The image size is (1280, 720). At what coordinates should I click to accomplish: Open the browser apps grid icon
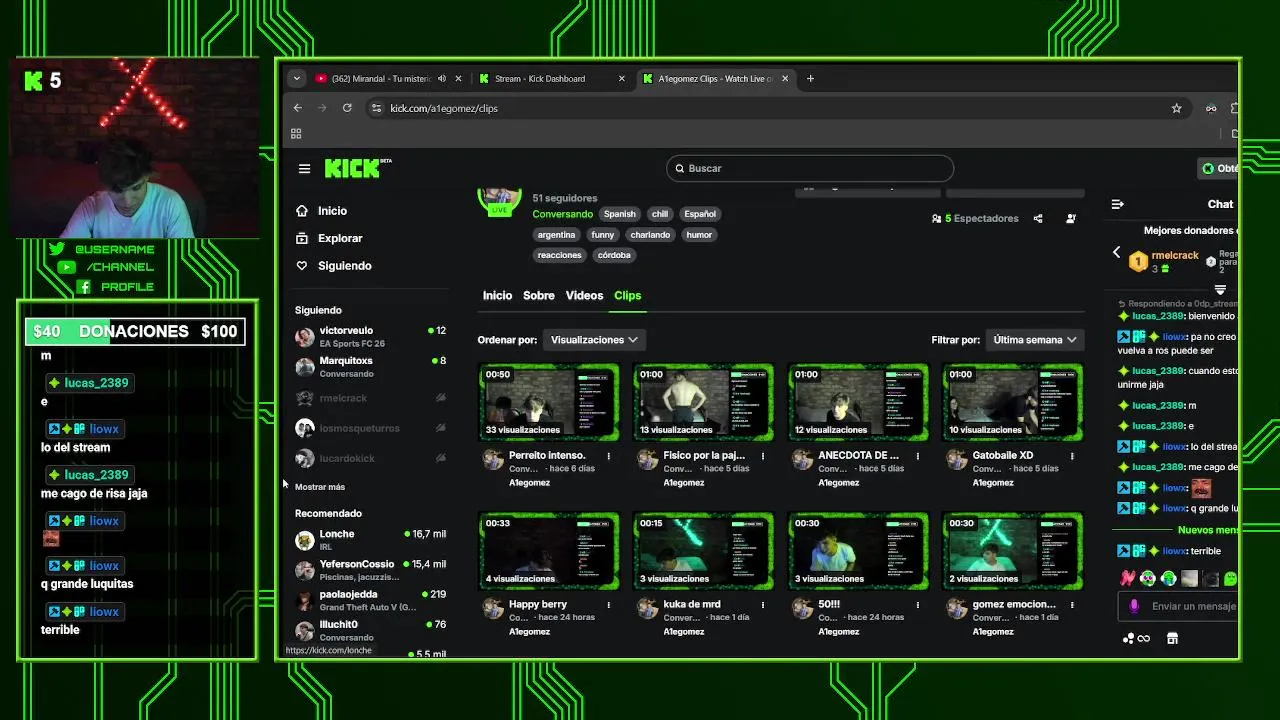(296, 134)
